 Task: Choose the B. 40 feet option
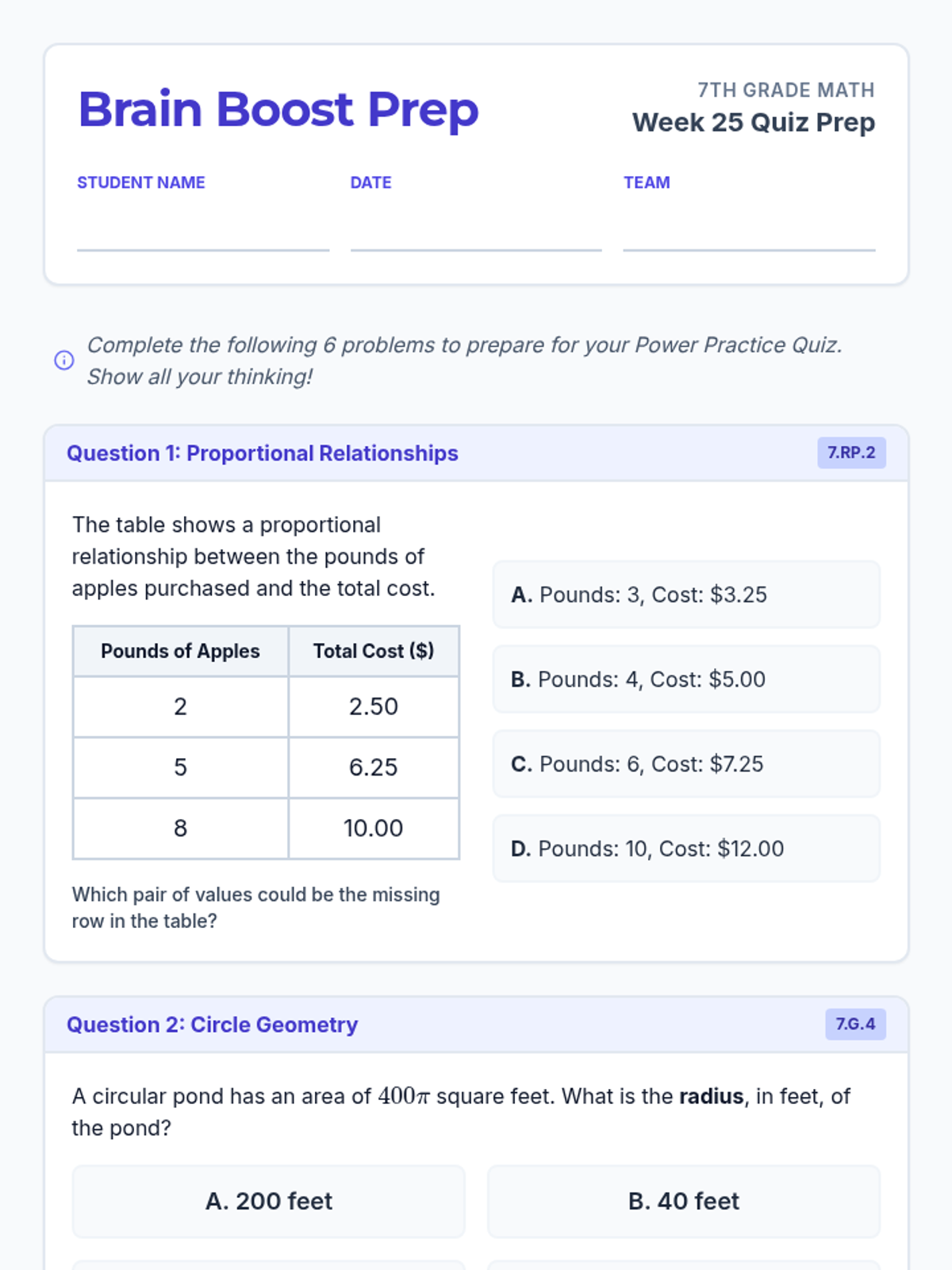[683, 1201]
